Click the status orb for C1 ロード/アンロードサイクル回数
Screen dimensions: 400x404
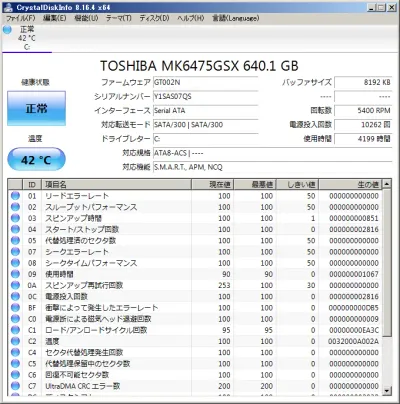pos(15,330)
